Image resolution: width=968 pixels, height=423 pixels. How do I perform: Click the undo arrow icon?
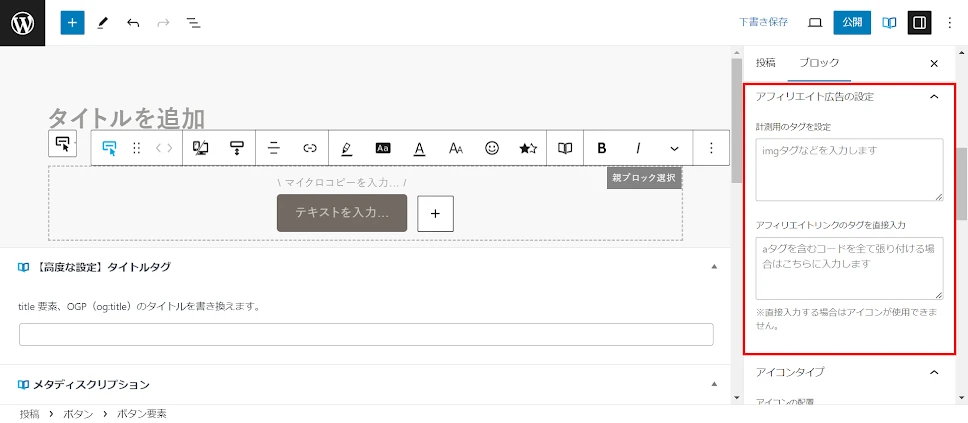click(133, 22)
